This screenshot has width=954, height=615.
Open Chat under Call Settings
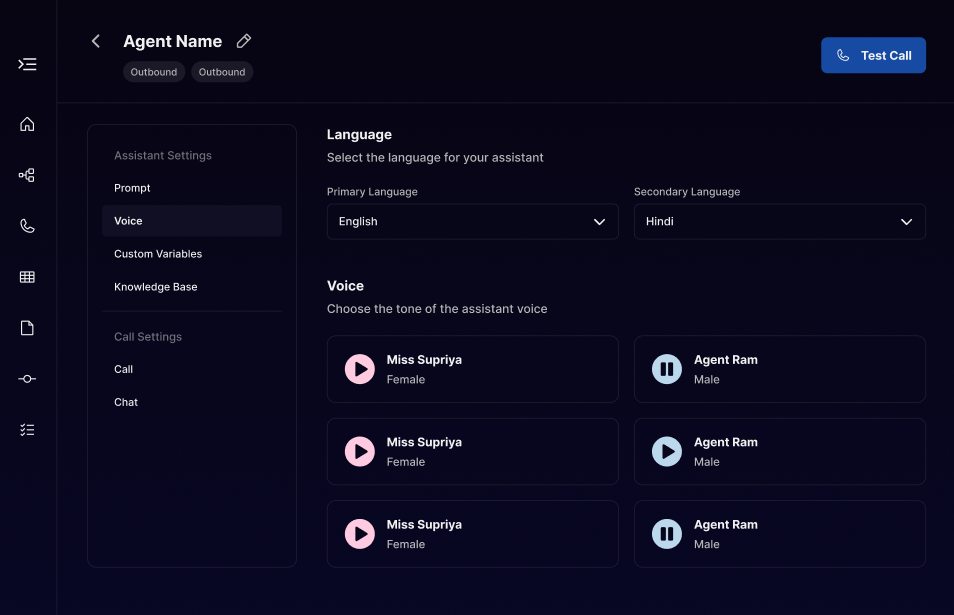tap(126, 402)
